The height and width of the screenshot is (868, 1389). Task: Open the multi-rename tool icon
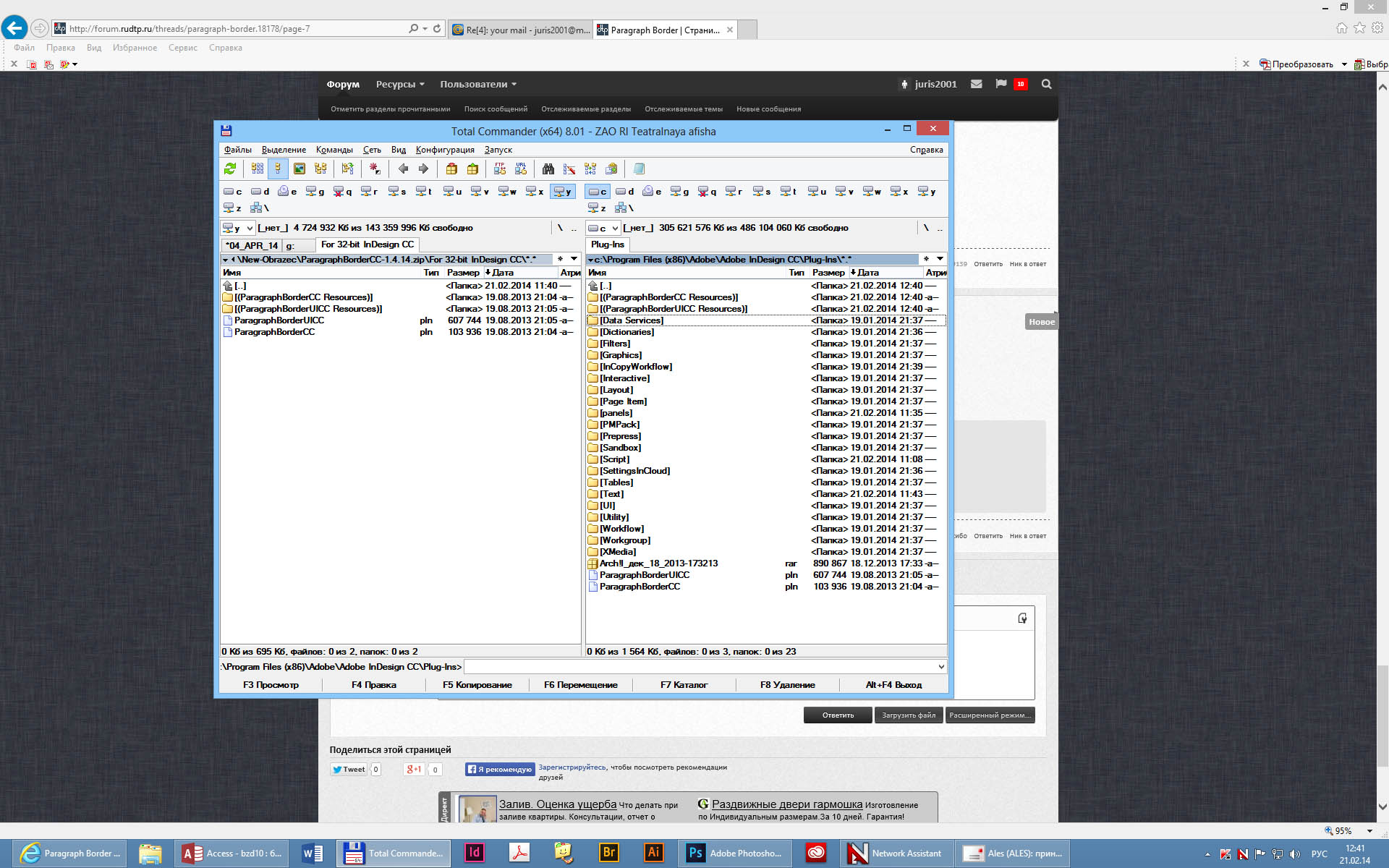click(569, 169)
